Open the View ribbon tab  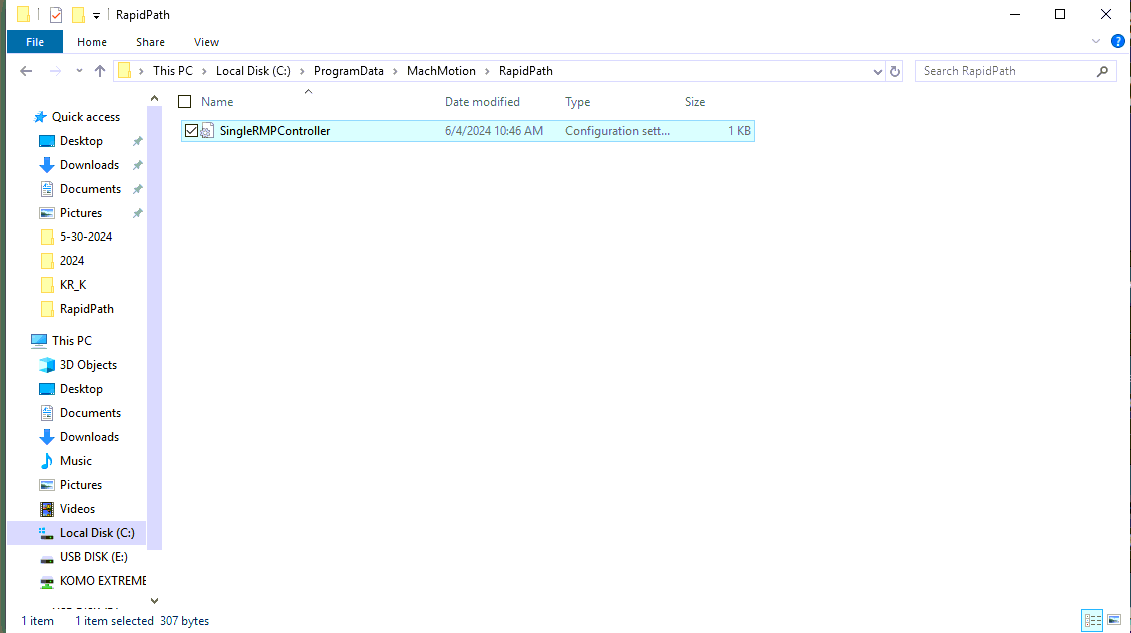(x=206, y=42)
